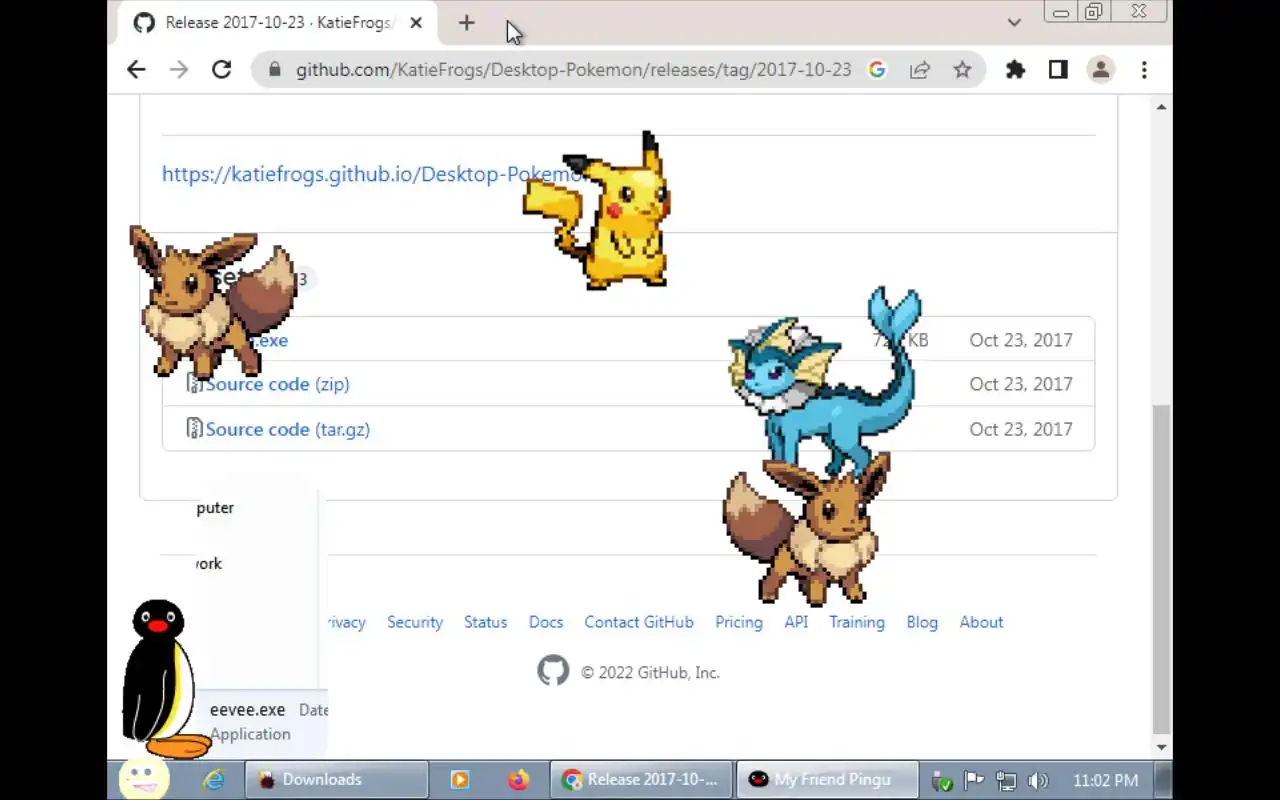The height and width of the screenshot is (800, 1280).
Task: Open the Docs footer link
Action: [546, 622]
